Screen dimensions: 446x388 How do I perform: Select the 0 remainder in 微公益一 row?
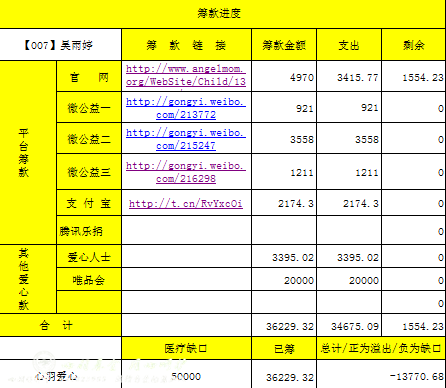click(x=414, y=108)
